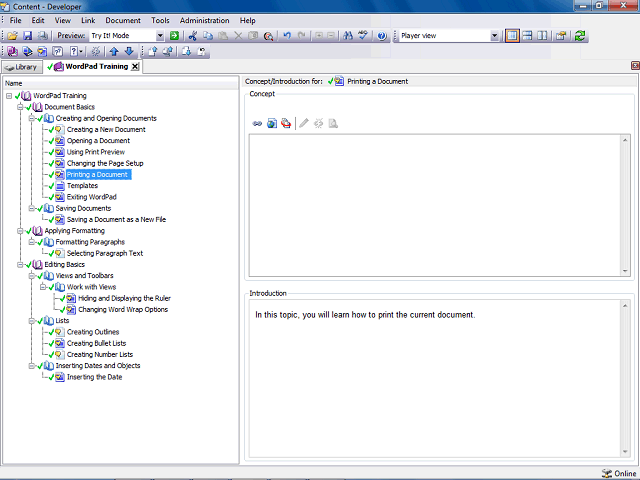Toggle the horizontal split layout button

tap(527, 36)
